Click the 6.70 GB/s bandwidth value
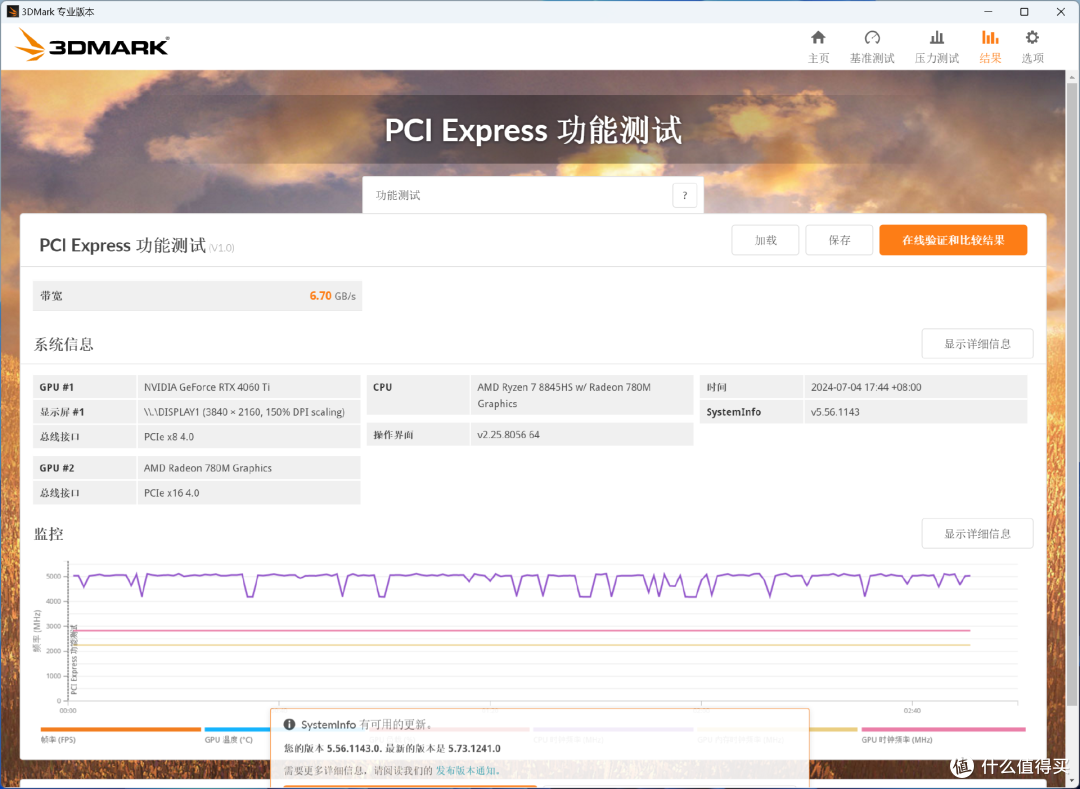 click(333, 296)
